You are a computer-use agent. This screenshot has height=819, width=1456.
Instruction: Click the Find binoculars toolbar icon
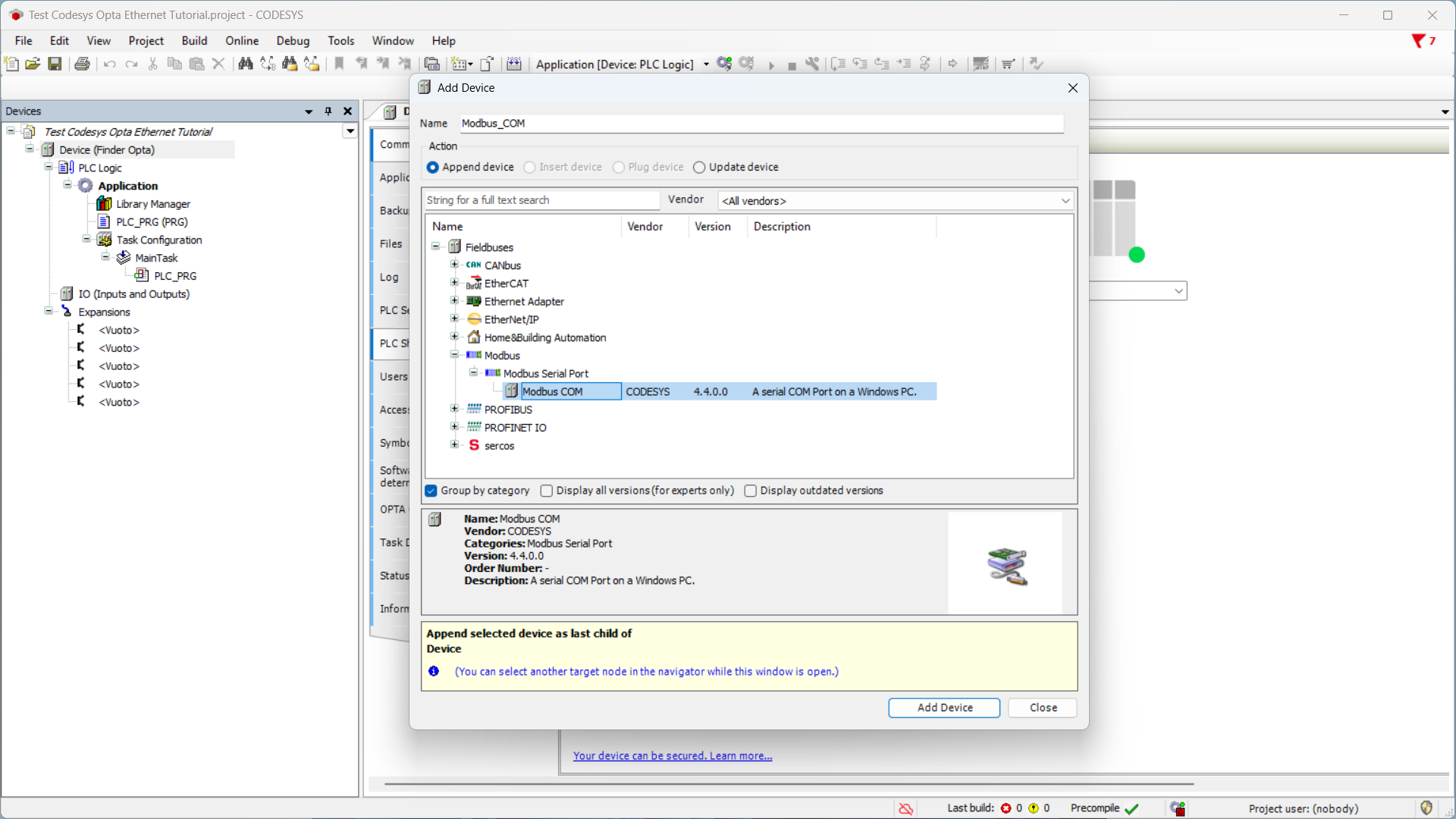tap(245, 64)
